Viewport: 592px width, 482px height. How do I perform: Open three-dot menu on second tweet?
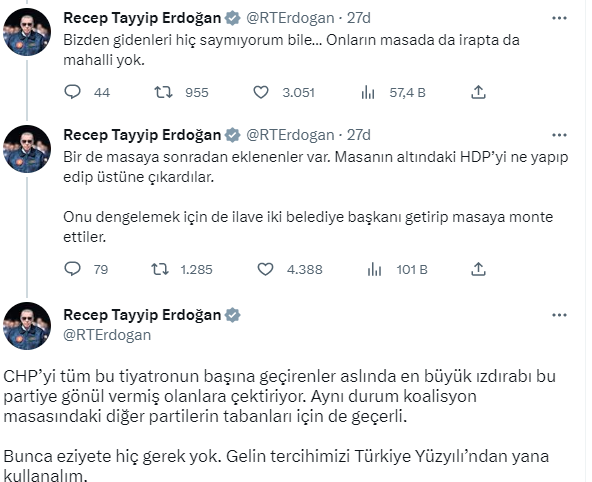559,135
